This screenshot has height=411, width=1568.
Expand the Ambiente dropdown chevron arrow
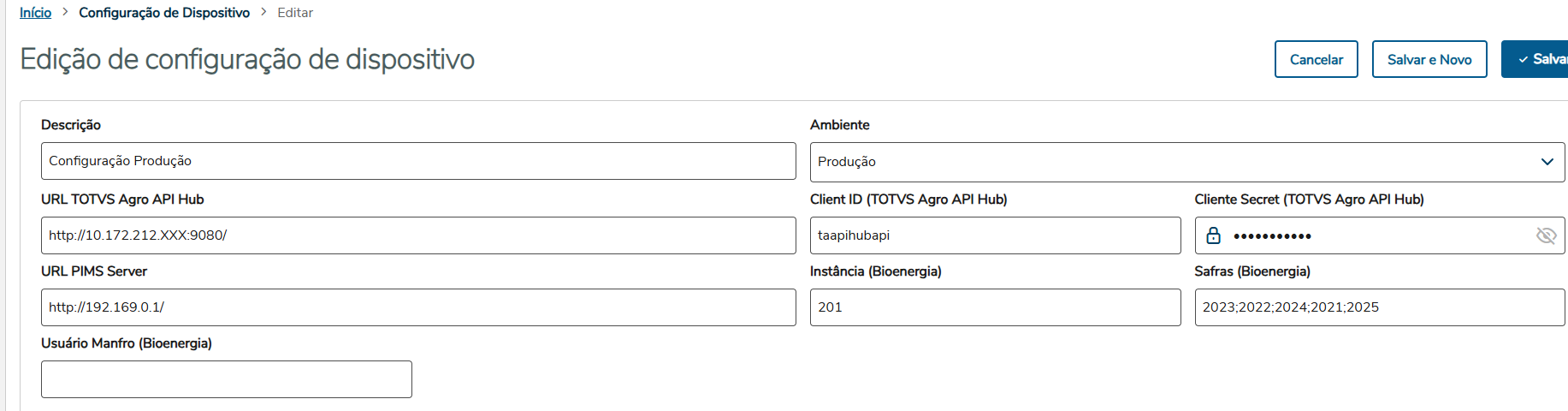[x=1547, y=162]
